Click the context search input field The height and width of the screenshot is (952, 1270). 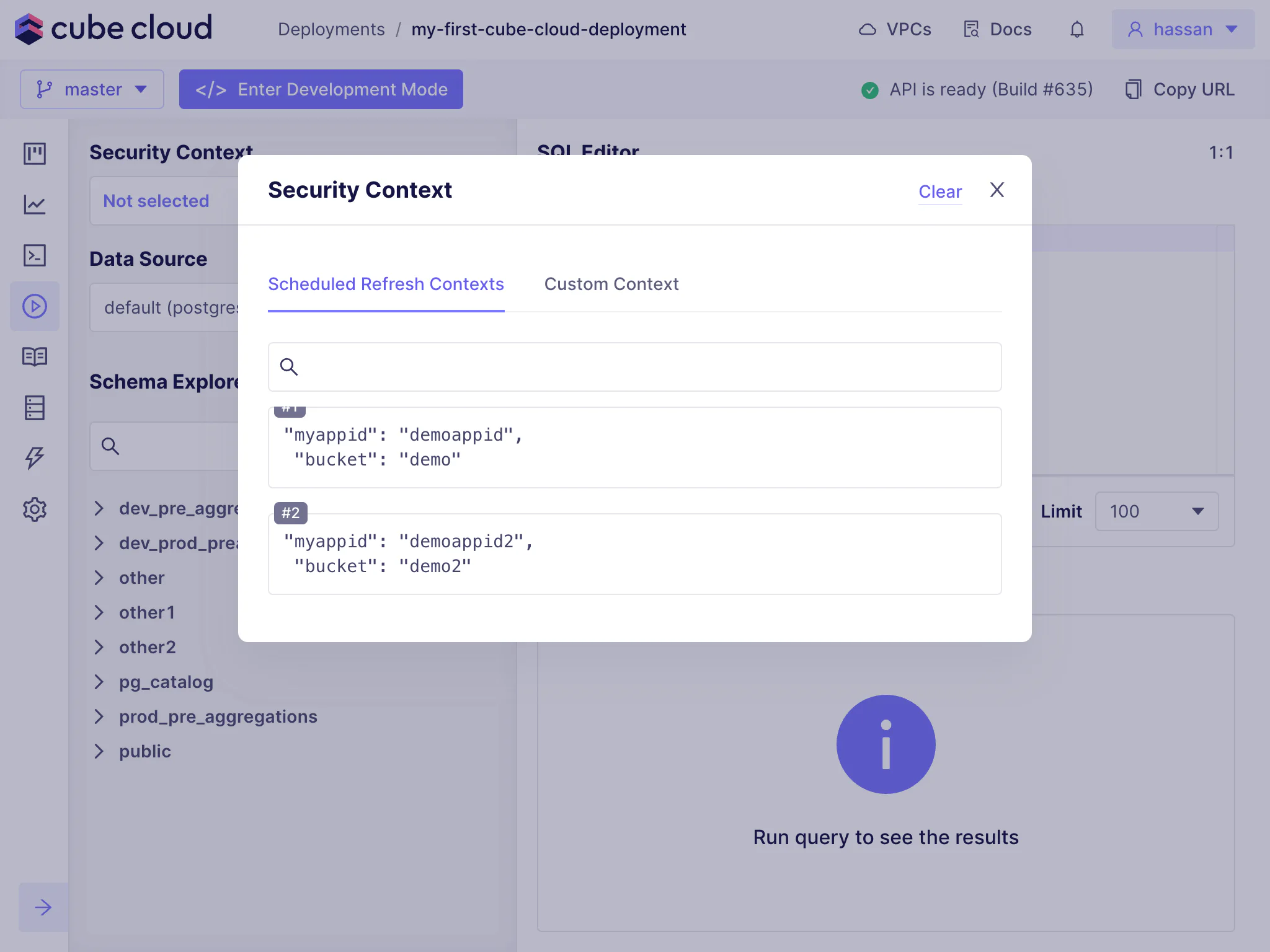[x=634, y=367]
